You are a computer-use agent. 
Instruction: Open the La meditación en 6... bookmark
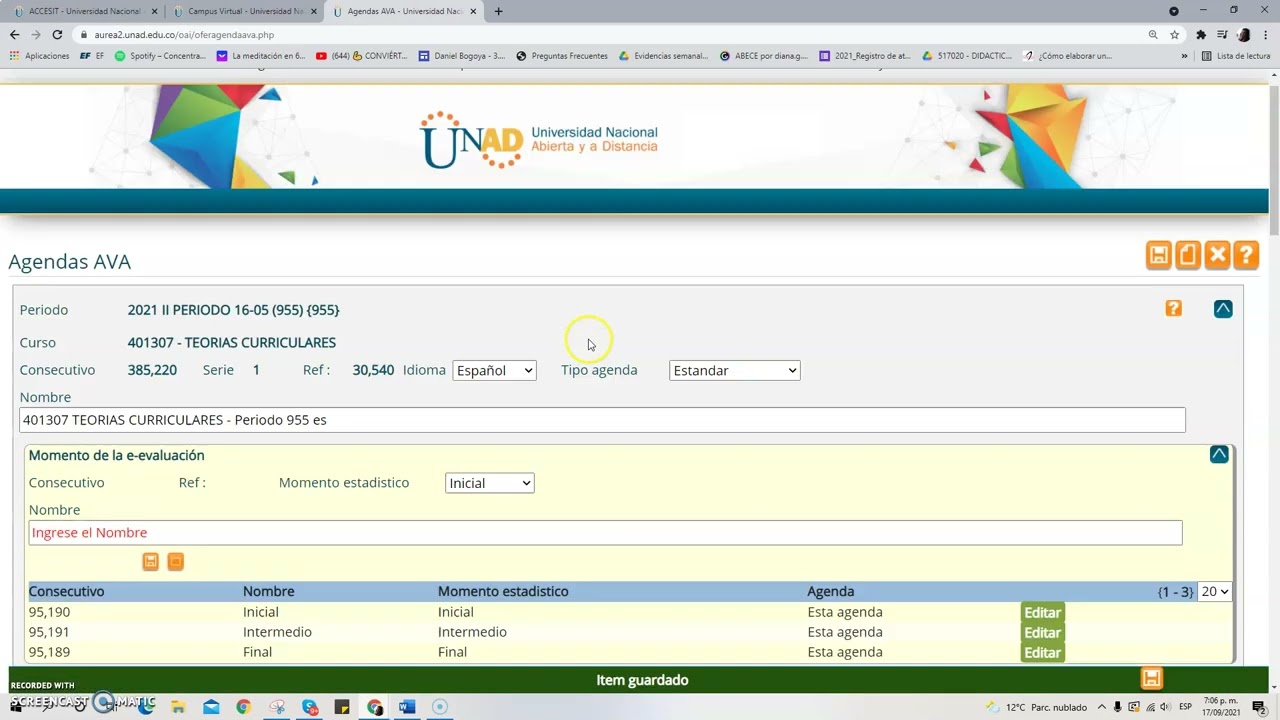261,56
